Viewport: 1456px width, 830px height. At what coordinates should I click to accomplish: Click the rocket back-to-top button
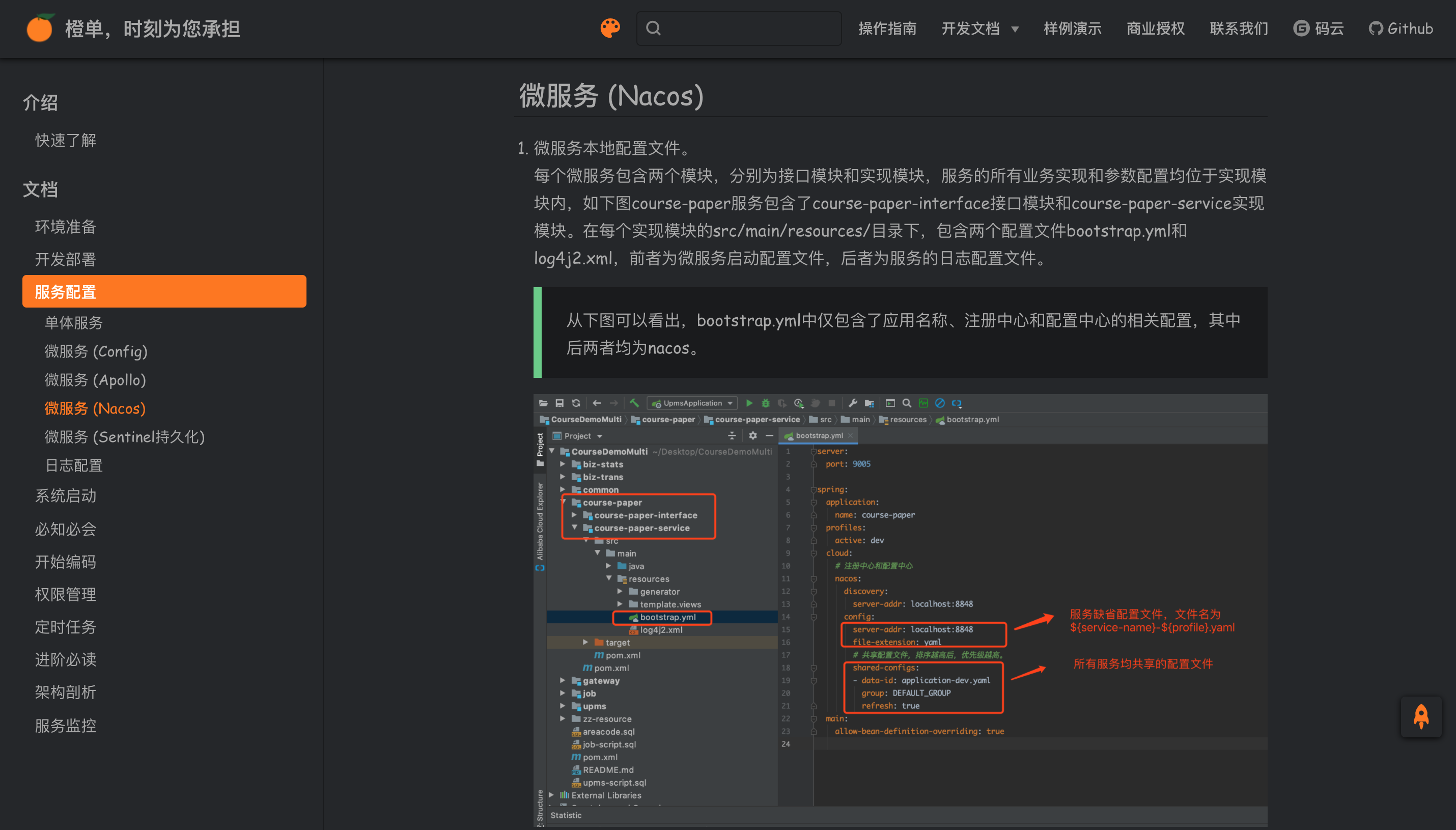click(1421, 716)
